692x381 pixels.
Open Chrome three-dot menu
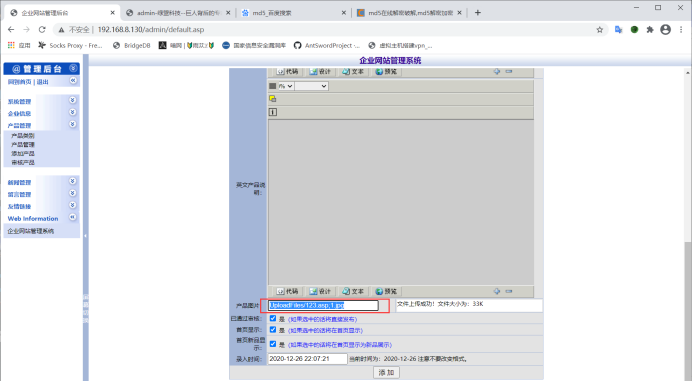[x=681, y=30]
